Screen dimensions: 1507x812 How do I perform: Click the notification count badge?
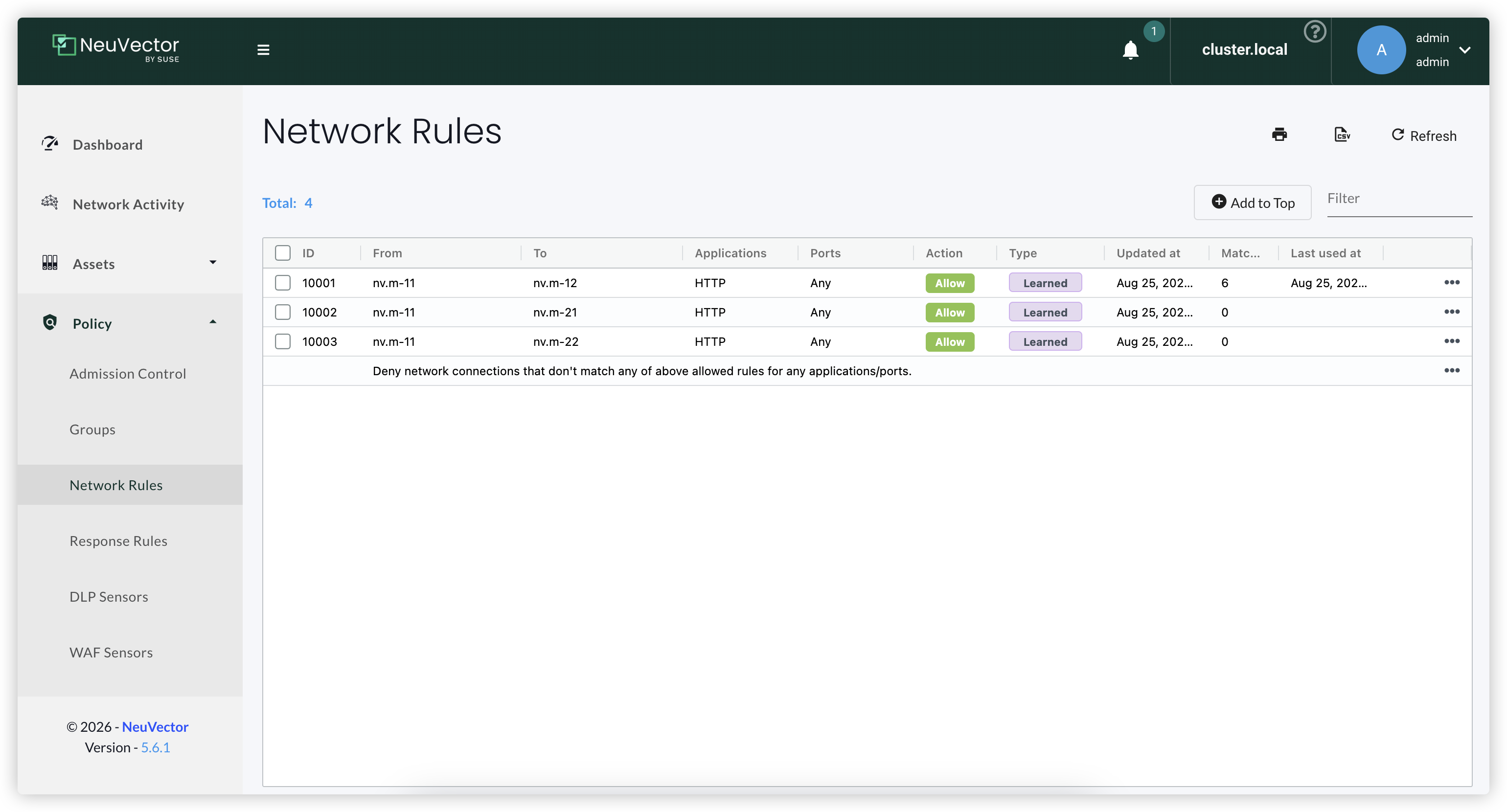click(1154, 31)
